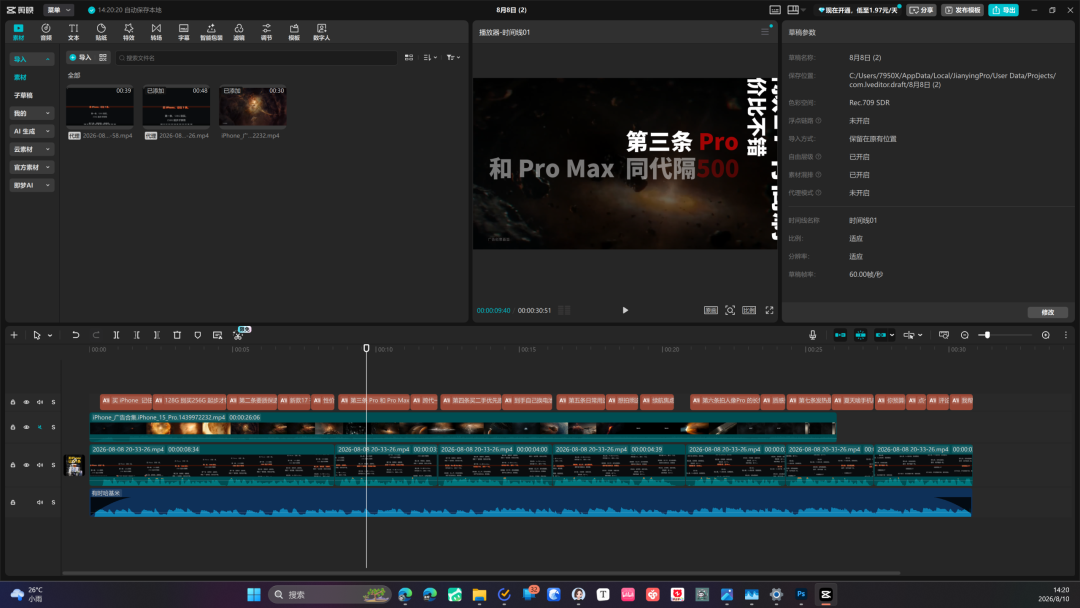Screen dimensions: 1080x608
Task: Open the media filter dropdown
Action: [x=453, y=57]
